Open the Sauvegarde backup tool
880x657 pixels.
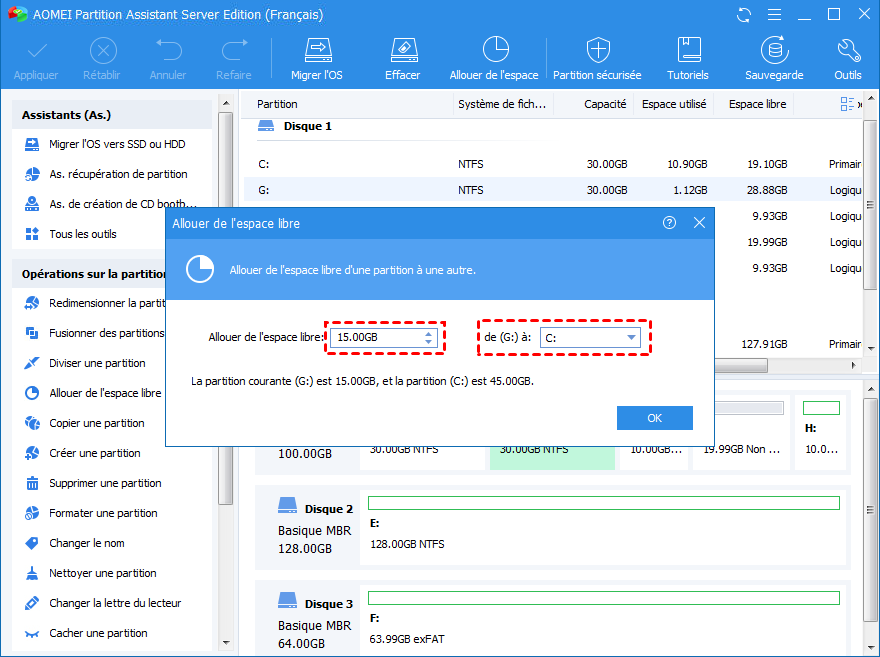click(774, 58)
